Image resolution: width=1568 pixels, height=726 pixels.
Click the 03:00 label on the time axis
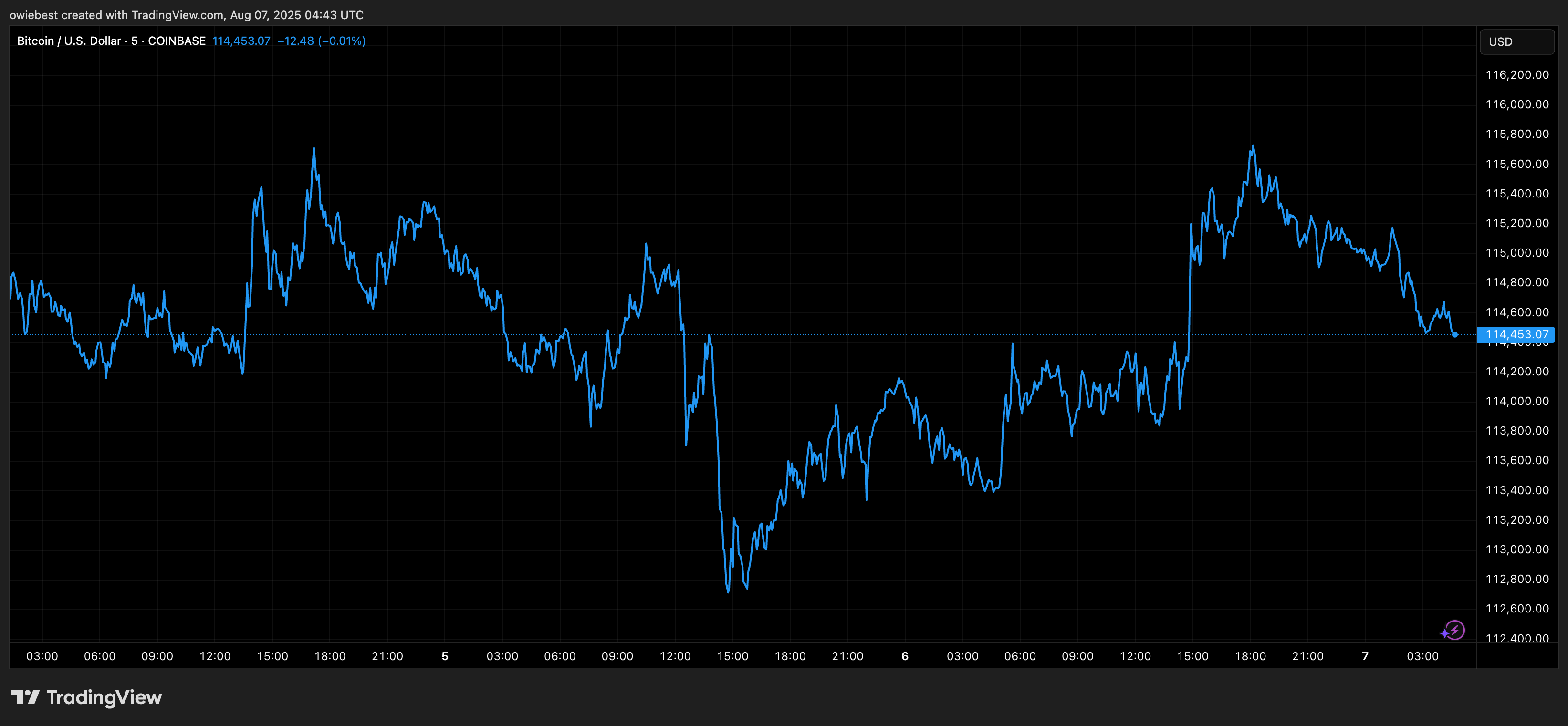(x=42, y=656)
